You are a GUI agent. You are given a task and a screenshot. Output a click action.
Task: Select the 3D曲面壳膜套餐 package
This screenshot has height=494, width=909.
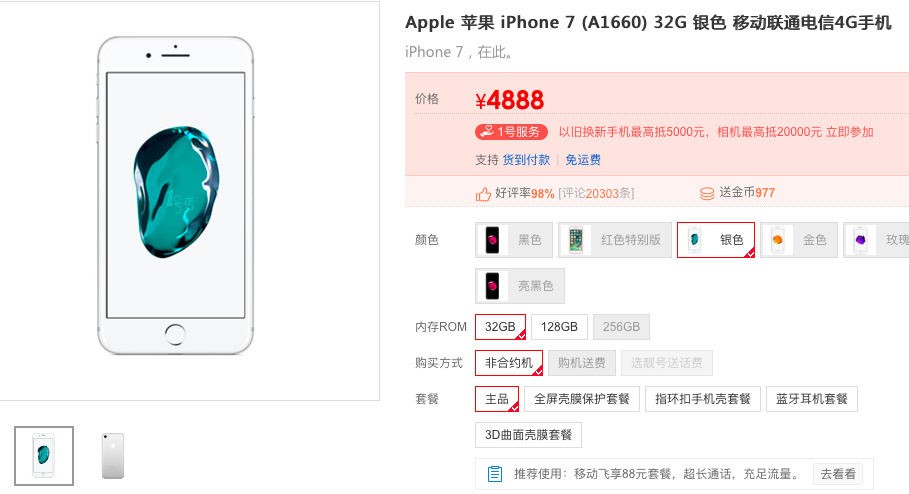[528, 435]
